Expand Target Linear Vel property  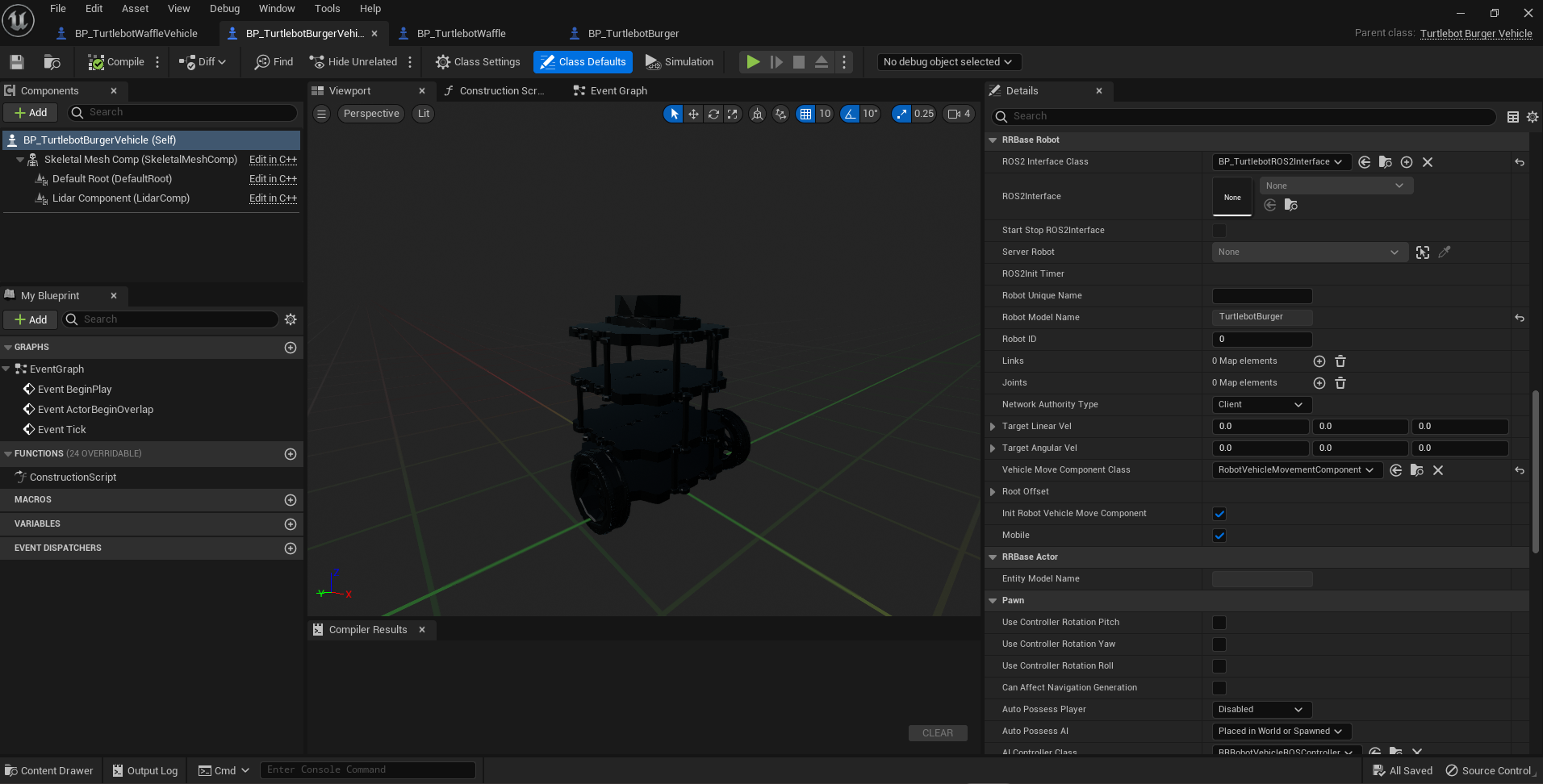tap(993, 427)
